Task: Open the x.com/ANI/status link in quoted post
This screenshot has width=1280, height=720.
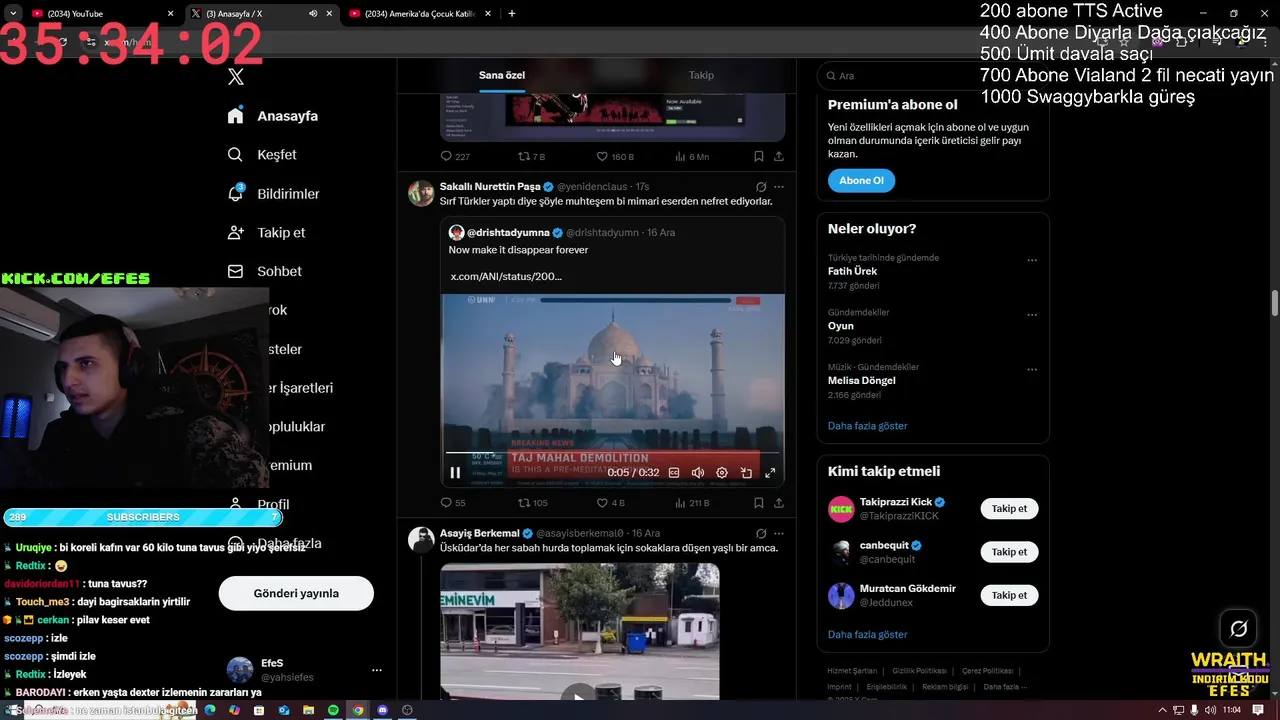Action: click(506, 276)
